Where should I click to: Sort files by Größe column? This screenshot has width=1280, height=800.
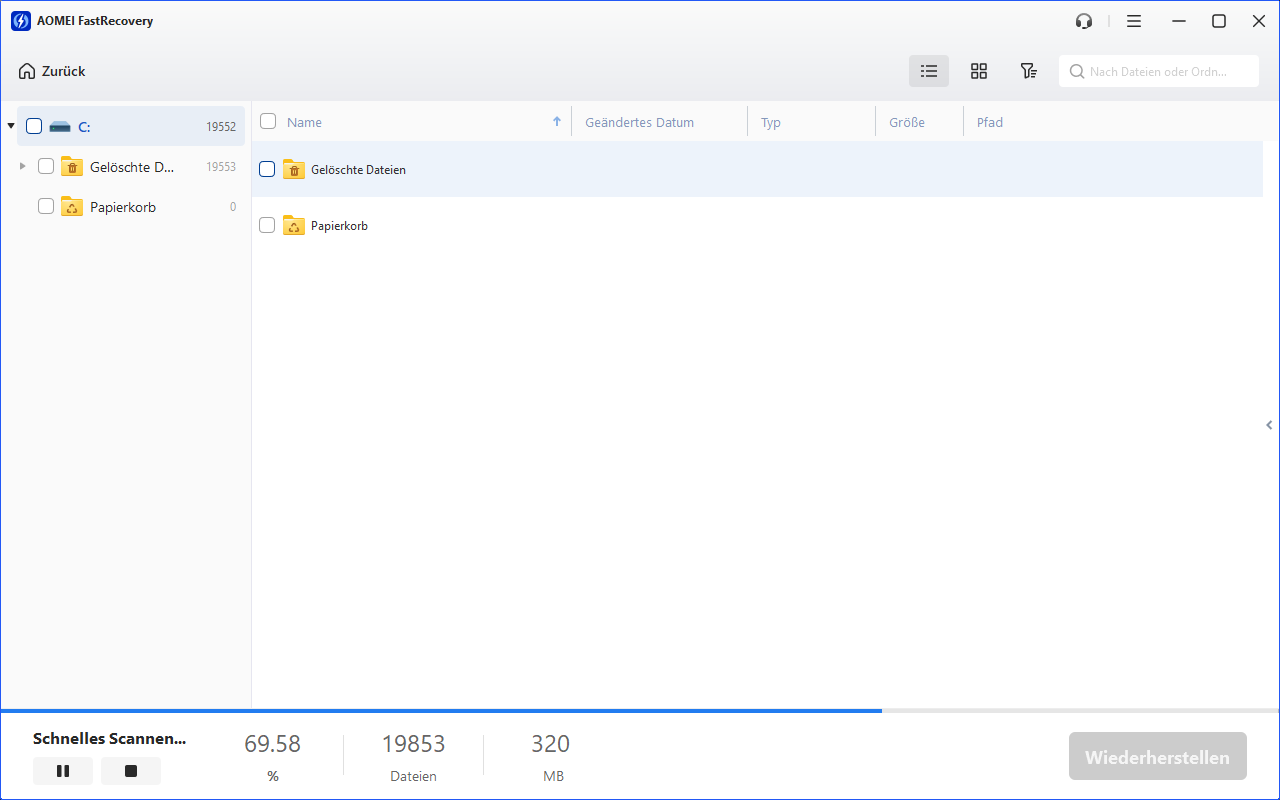(907, 122)
